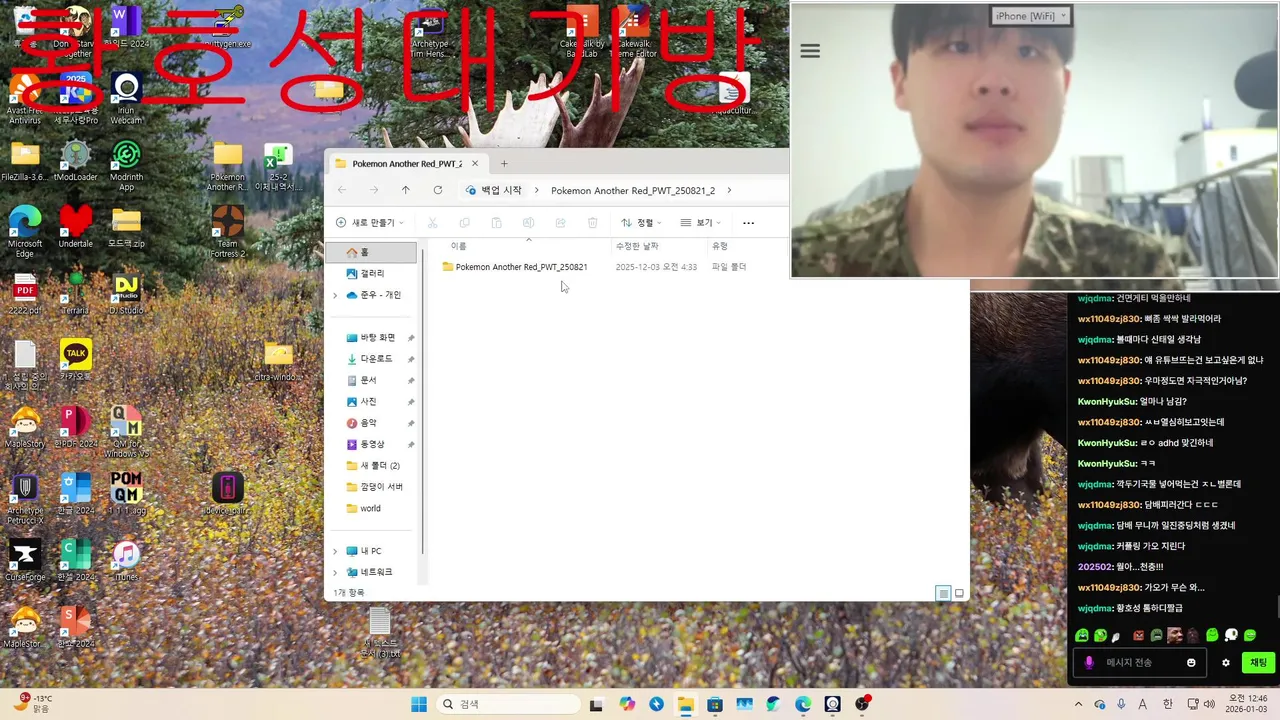Open Copilot from the taskbar

point(627,704)
